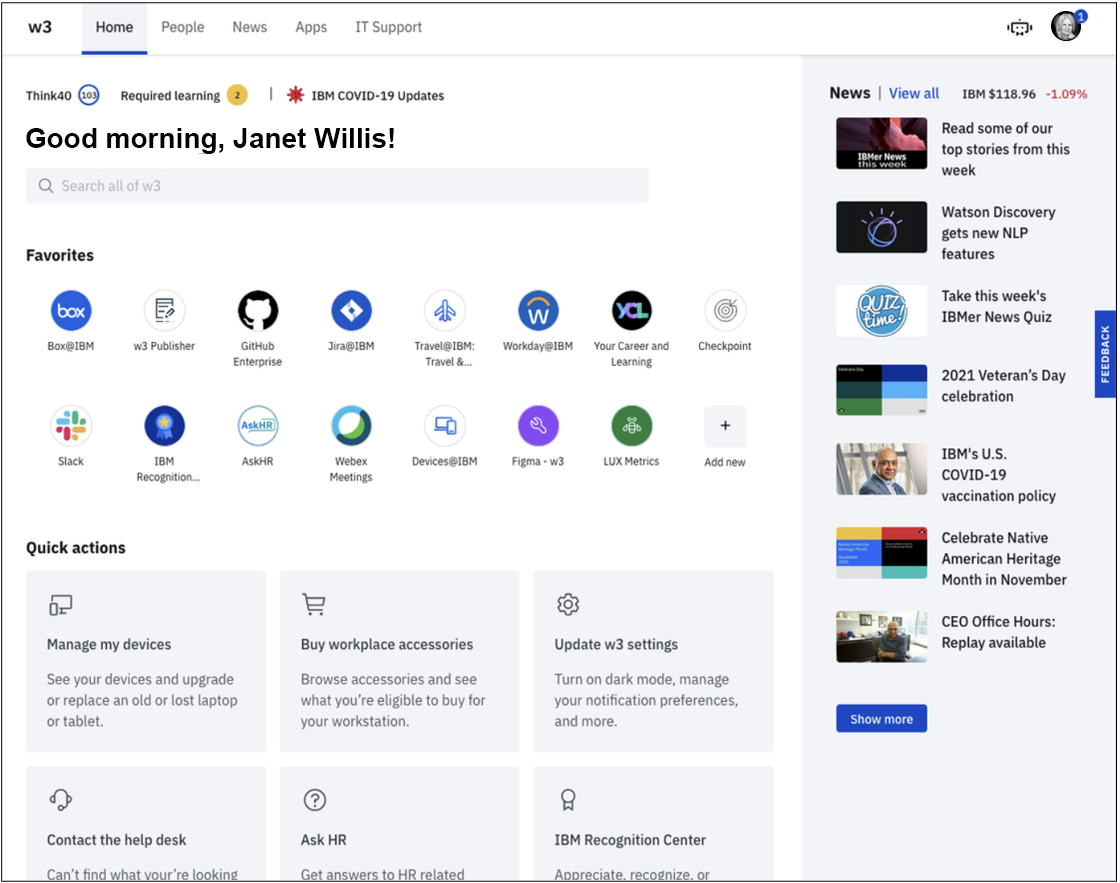Open Jira@IBM favorite icon

[351, 311]
